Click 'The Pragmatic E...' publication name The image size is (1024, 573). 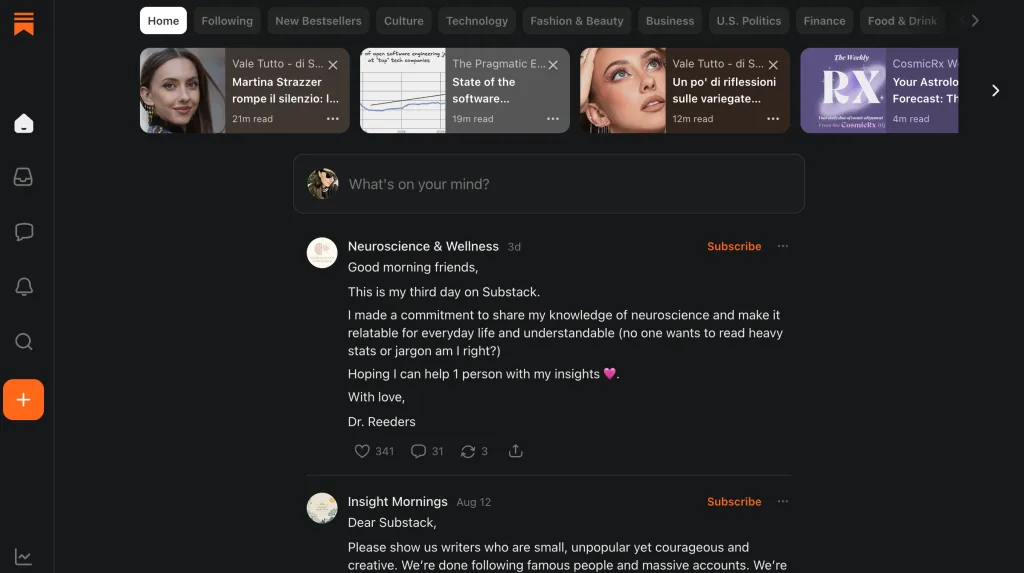click(x=499, y=63)
